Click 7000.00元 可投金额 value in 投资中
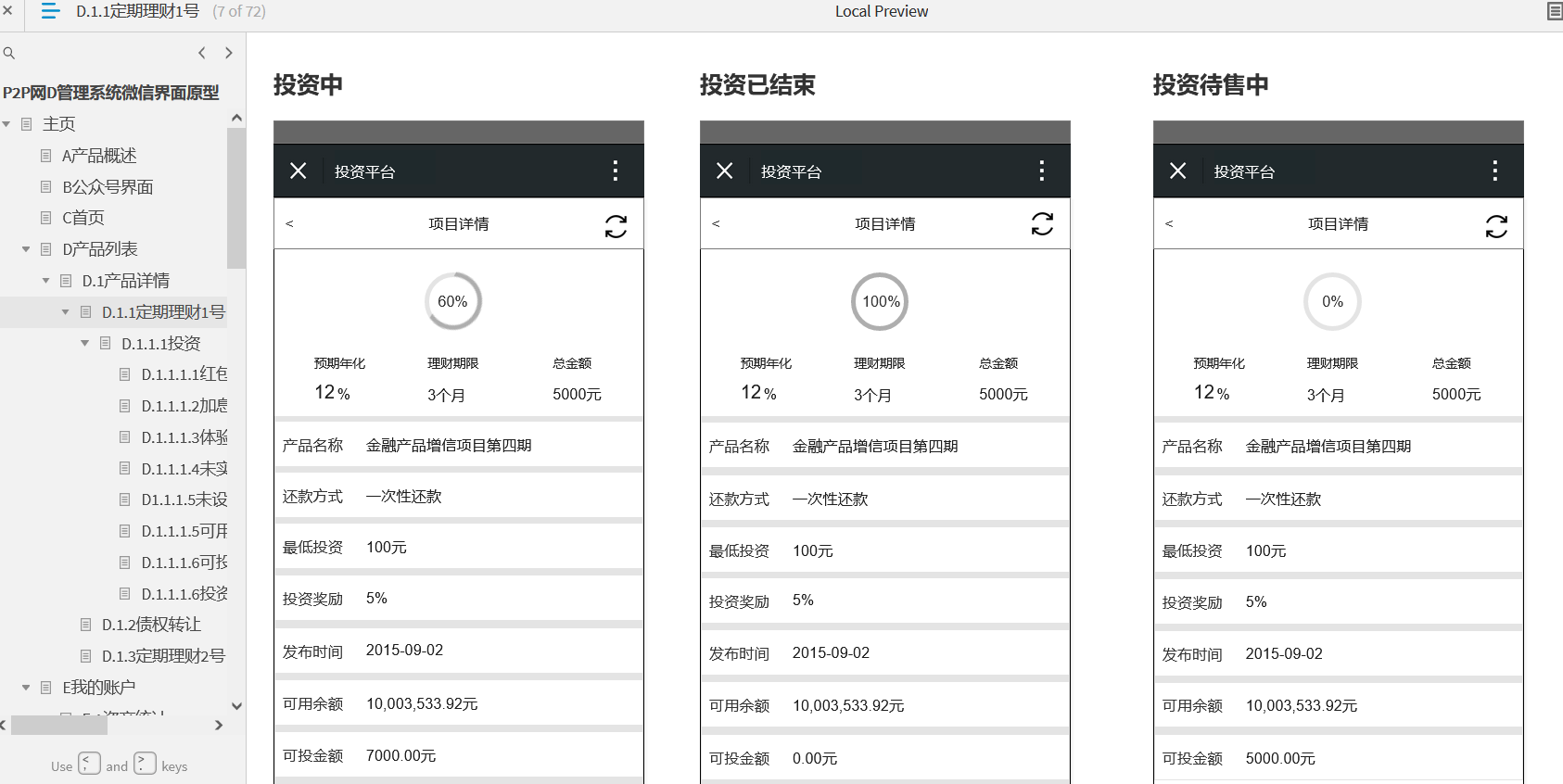The image size is (1563, 784). point(400,755)
